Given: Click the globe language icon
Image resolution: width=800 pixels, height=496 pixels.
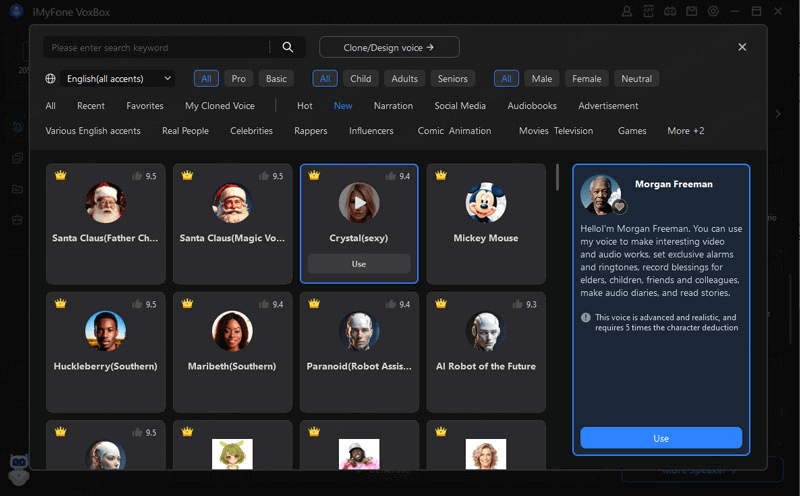Looking at the screenshot, I should (50, 79).
